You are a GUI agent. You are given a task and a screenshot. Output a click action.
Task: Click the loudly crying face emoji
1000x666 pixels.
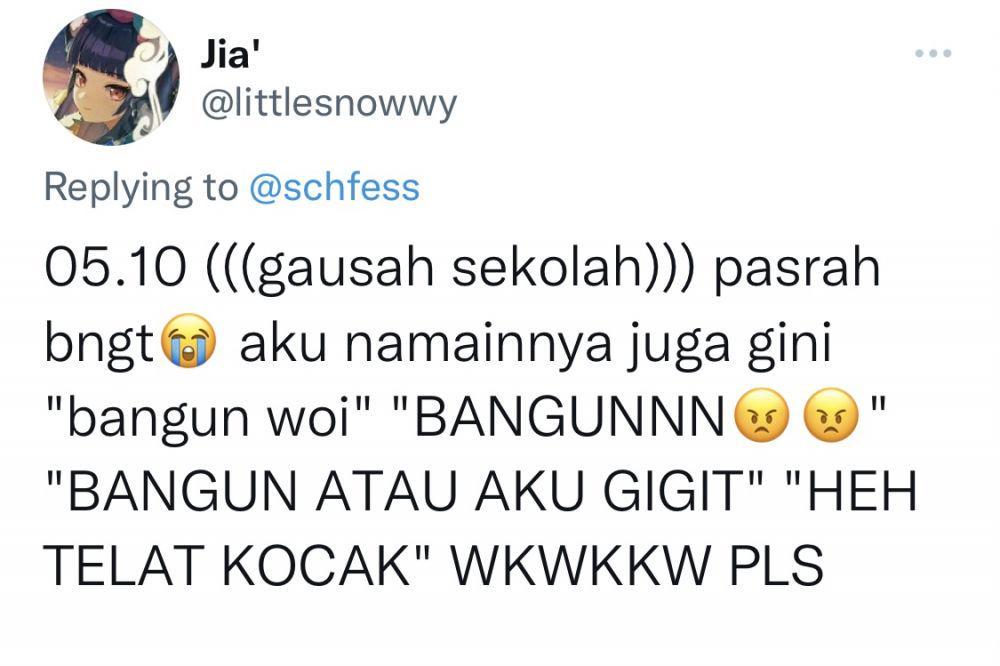[188, 341]
